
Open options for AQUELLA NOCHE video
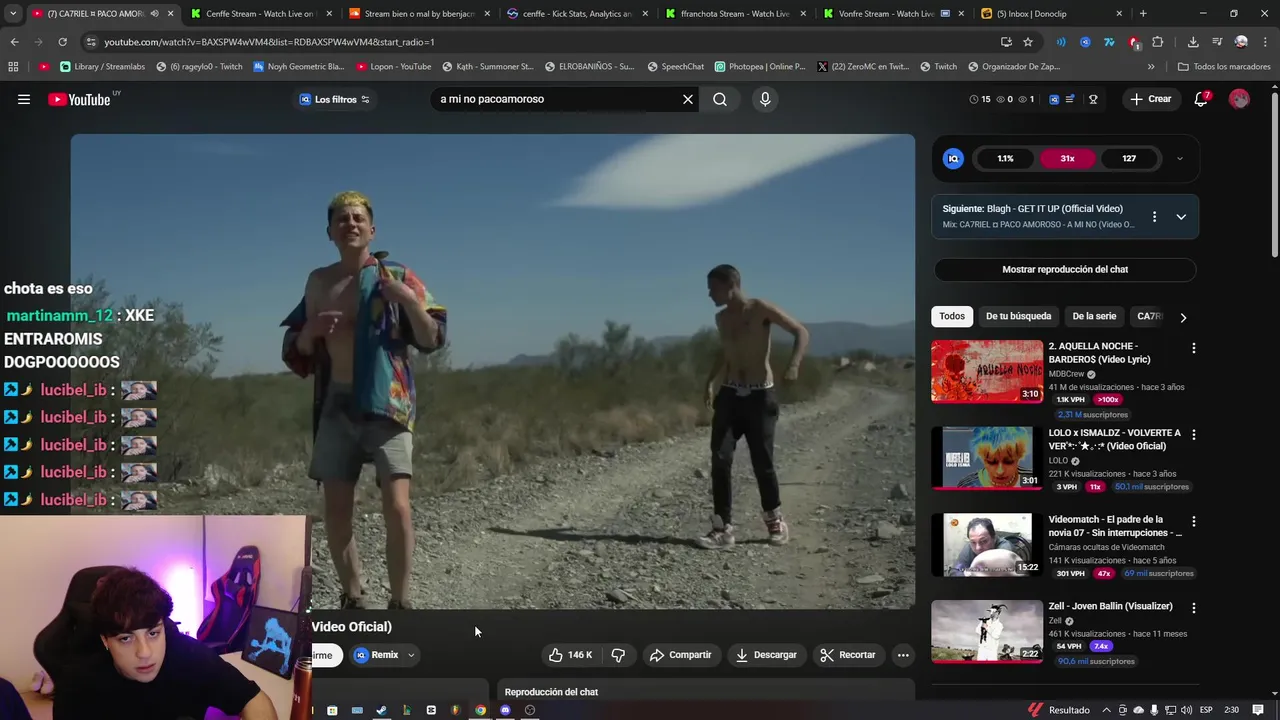point(1193,348)
